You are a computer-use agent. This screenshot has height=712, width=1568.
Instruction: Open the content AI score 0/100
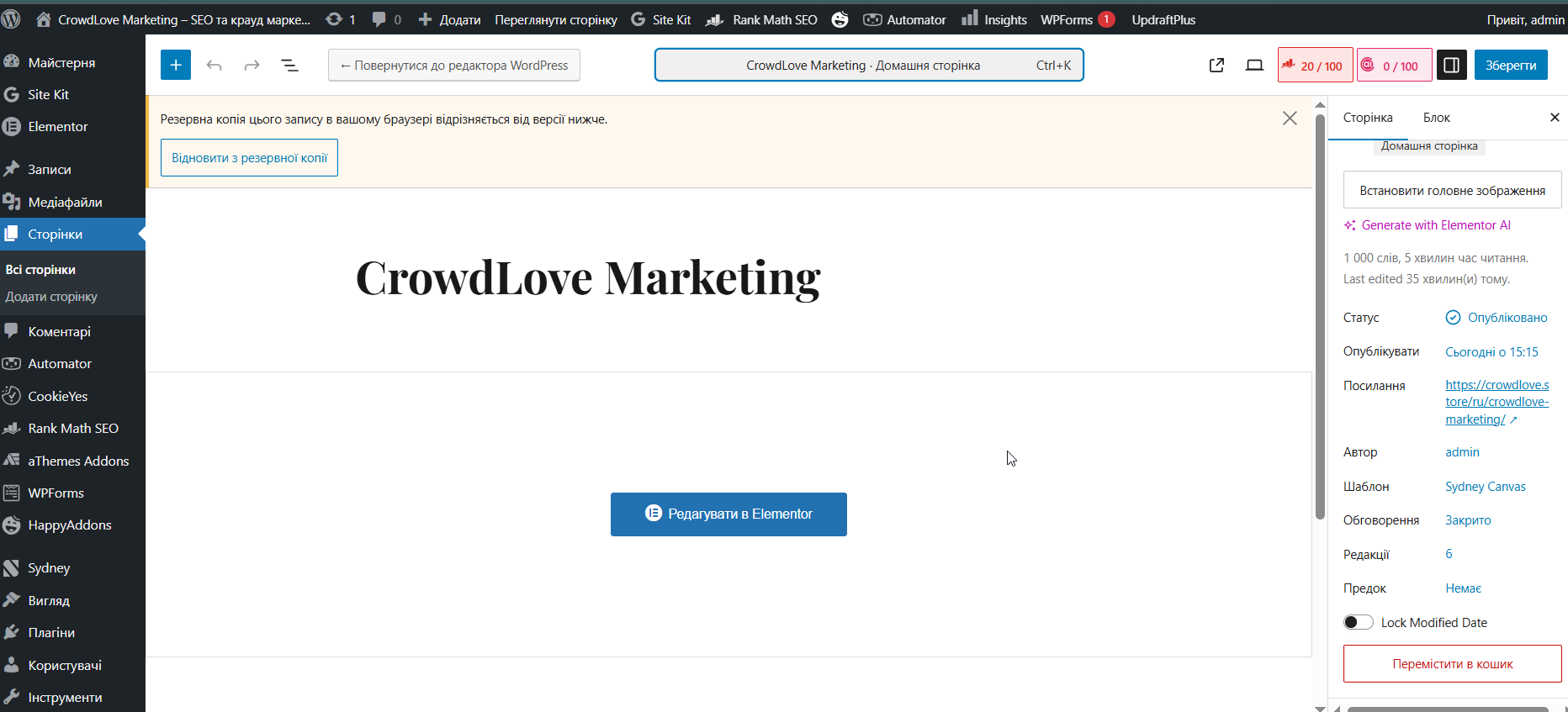[x=1395, y=65]
